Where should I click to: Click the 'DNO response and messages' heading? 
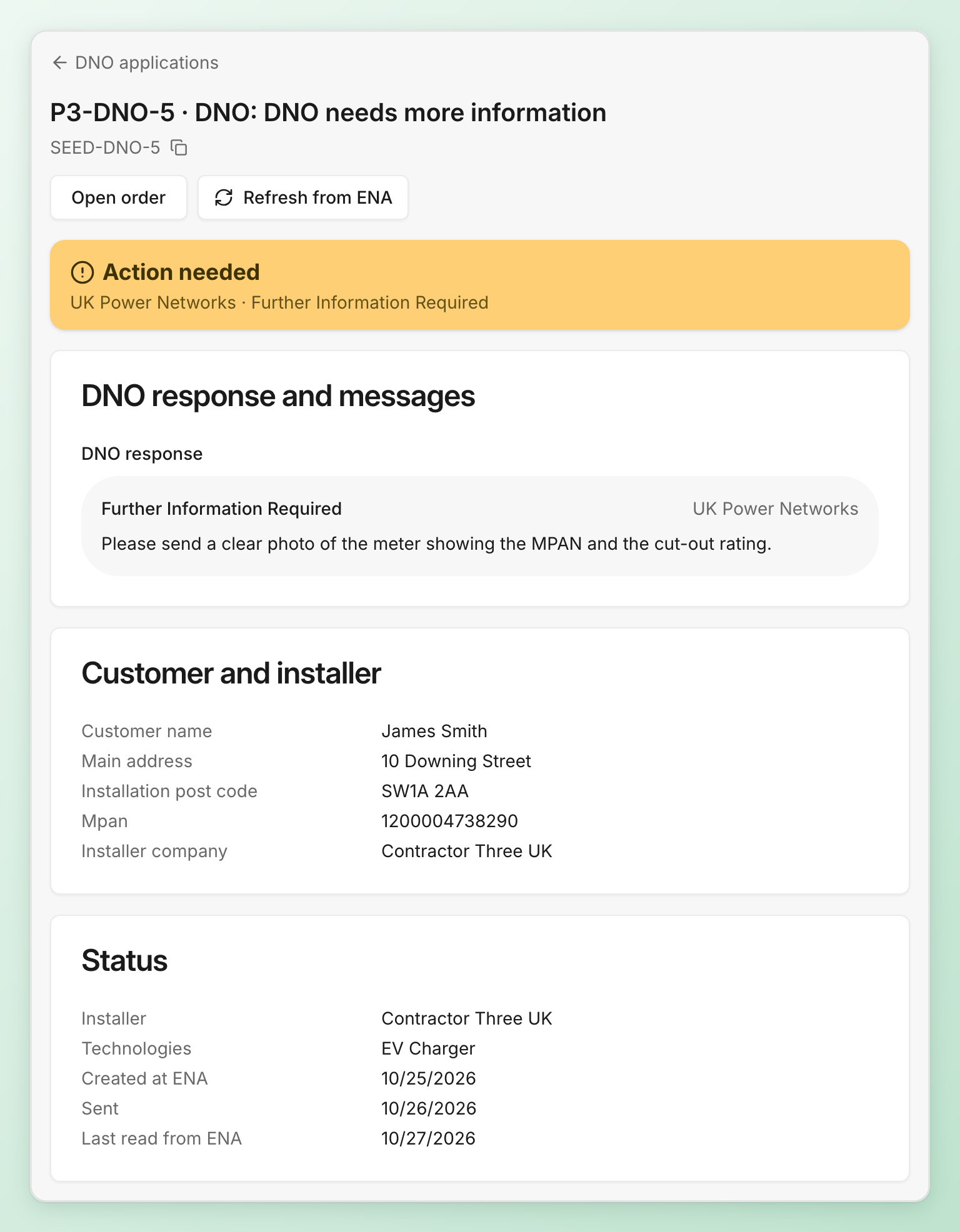click(x=278, y=396)
